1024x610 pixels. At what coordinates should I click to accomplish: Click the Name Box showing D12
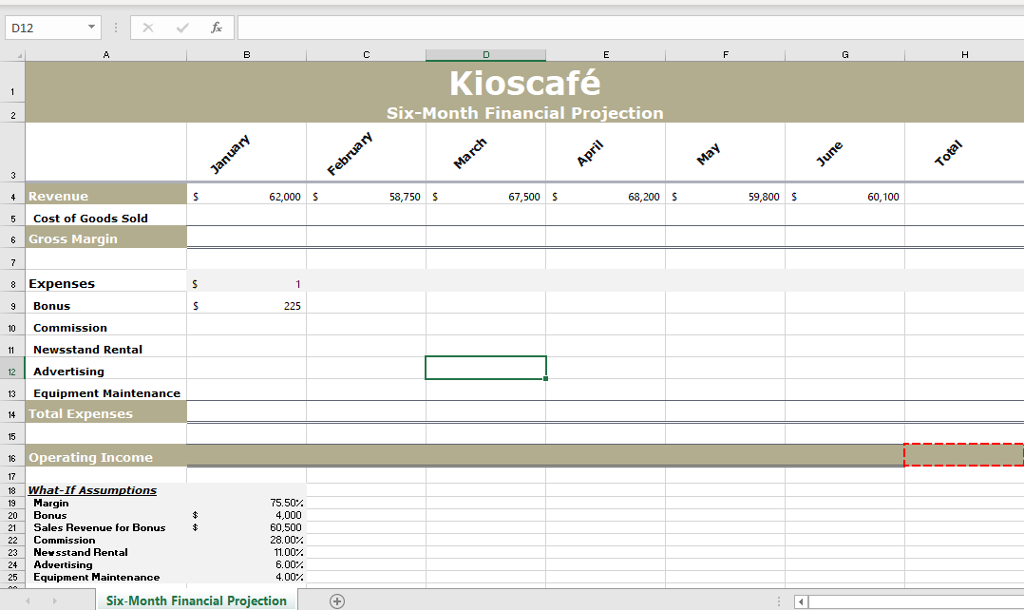pos(46,27)
